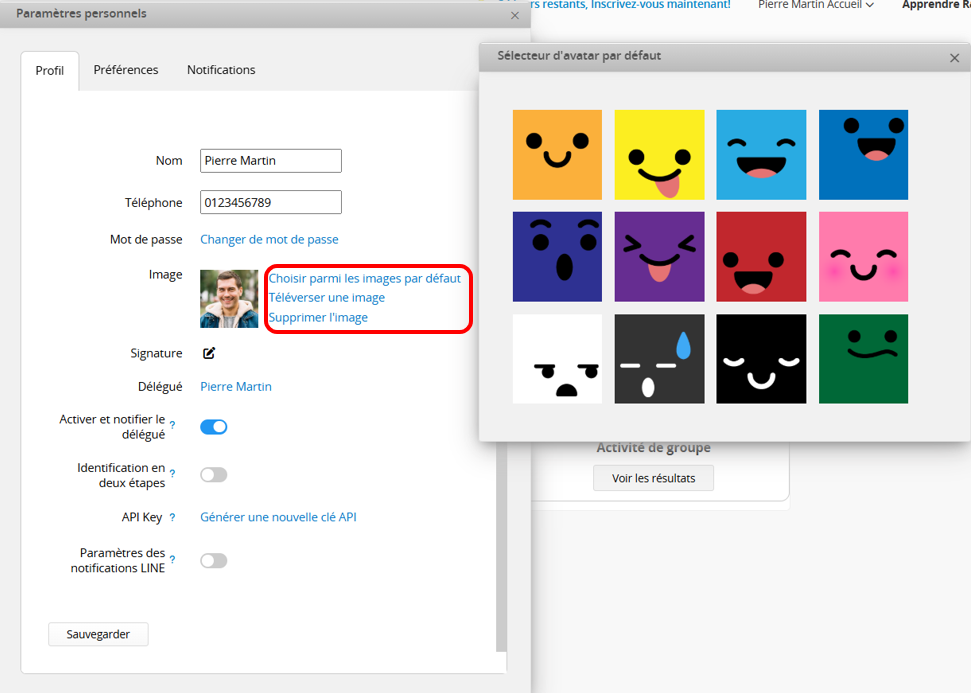The width and height of the screenshot is (971, 693).
Task: Switch to the Profil tab
Action: tap(50, 71)
